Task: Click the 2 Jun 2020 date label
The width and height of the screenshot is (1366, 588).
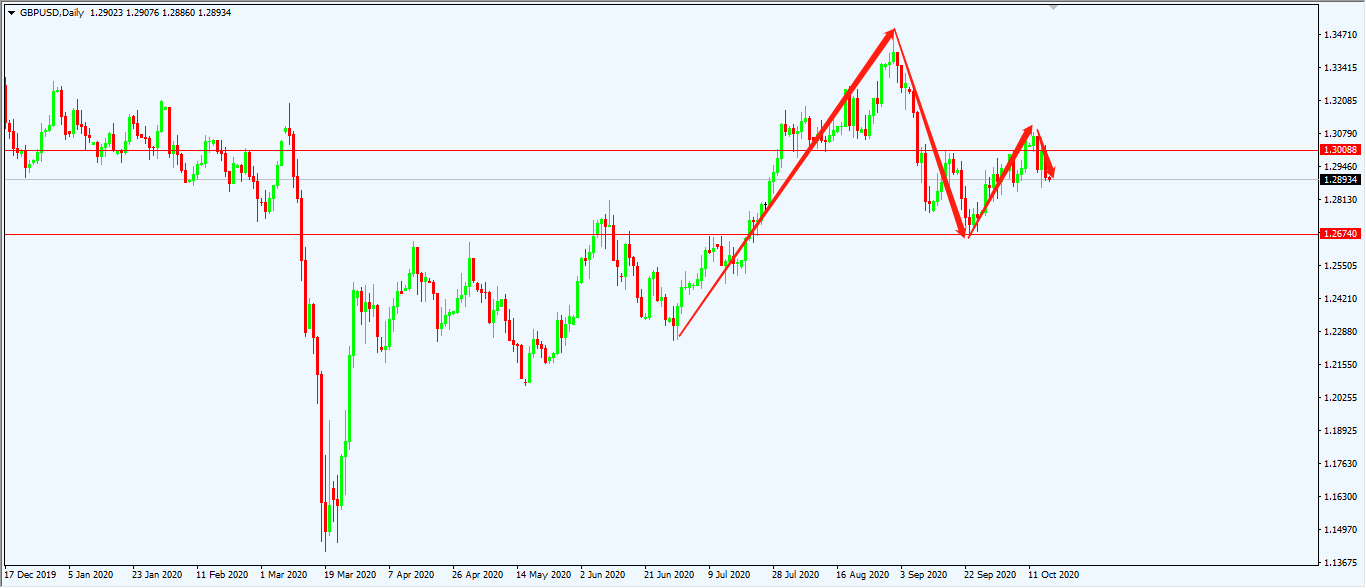Action: click(603, 575)
